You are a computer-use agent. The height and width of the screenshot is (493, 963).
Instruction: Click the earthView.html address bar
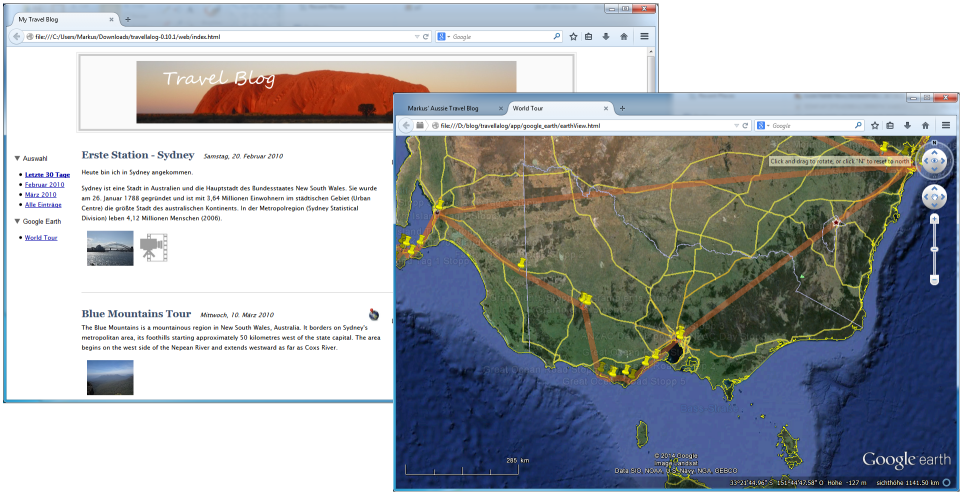(x=583, y=125)
